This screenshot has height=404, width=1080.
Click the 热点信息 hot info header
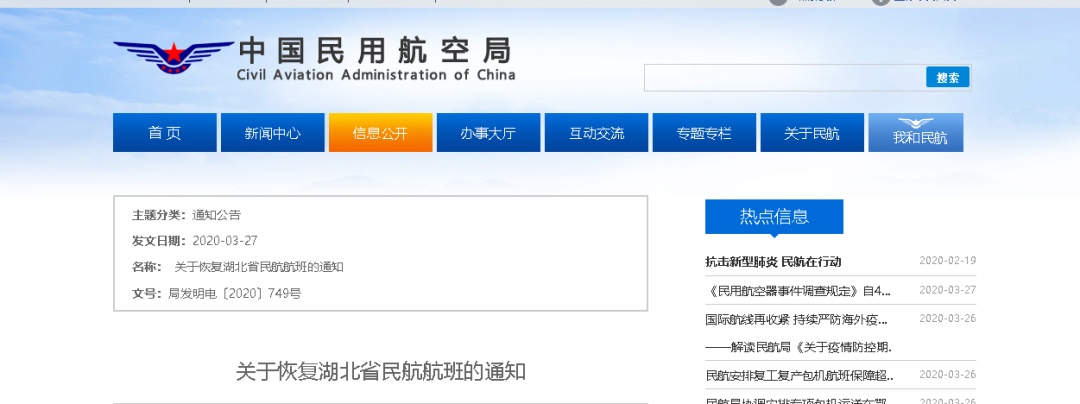pyautogui.click(x=774, y=216)
